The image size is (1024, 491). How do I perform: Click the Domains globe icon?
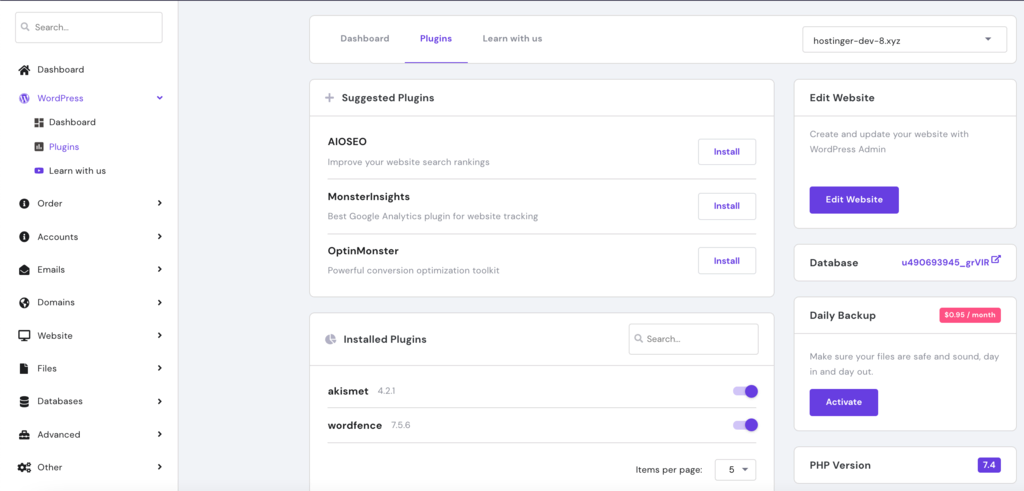pos(24,303)
